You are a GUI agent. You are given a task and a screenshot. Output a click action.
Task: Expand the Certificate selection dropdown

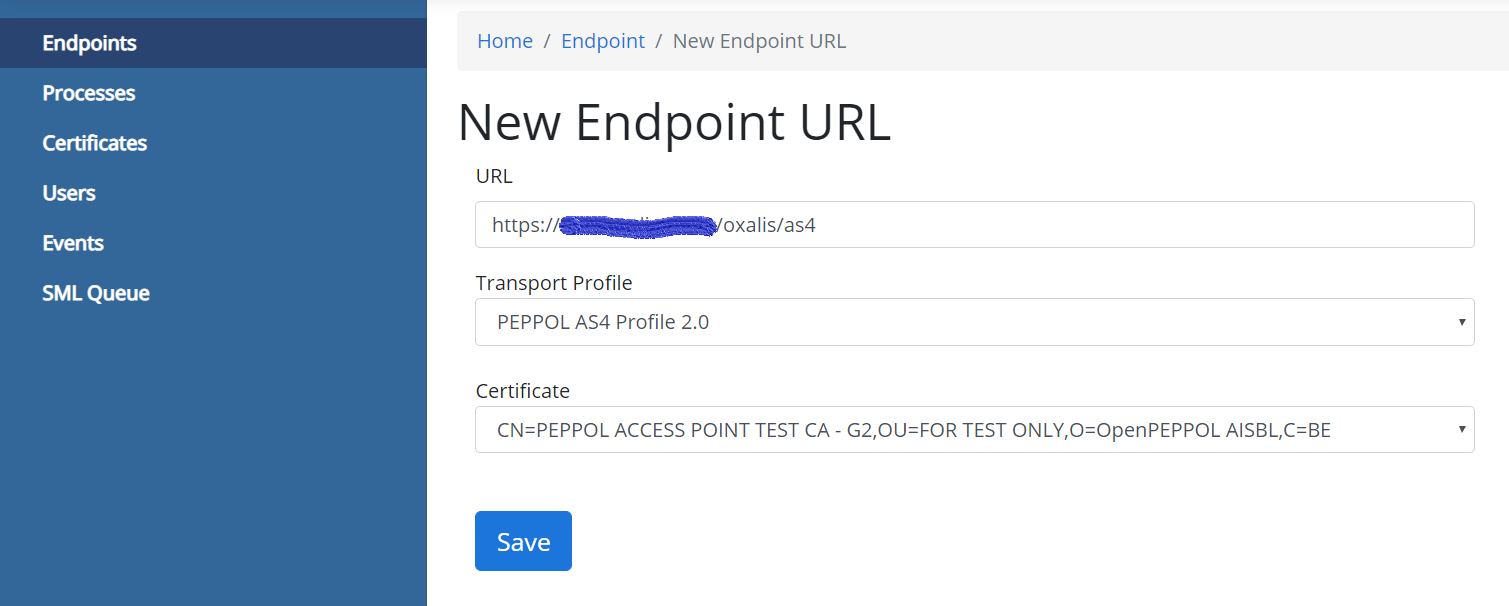pyautogui.click(x=974, y=429)
